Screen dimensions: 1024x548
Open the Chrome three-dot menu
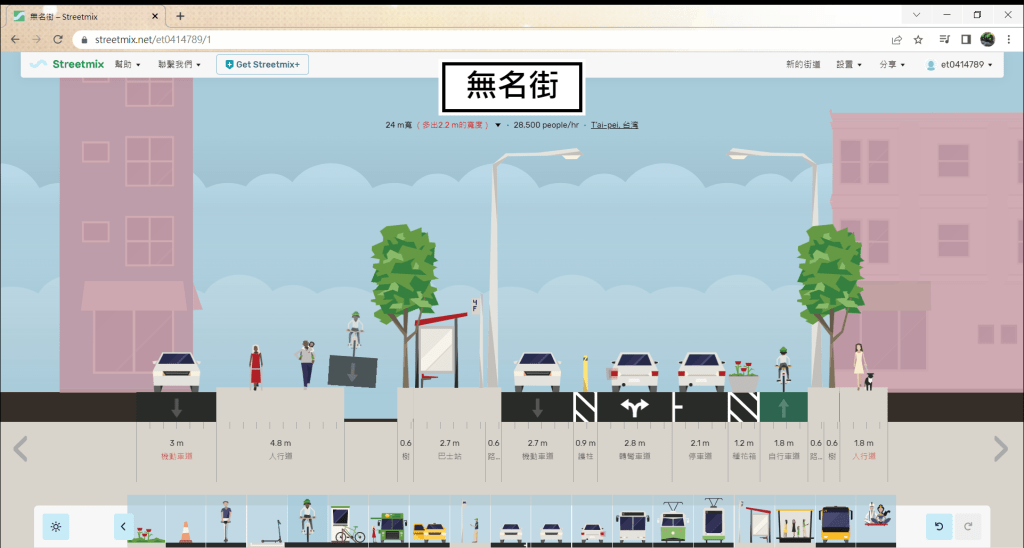coord(1009,40)
